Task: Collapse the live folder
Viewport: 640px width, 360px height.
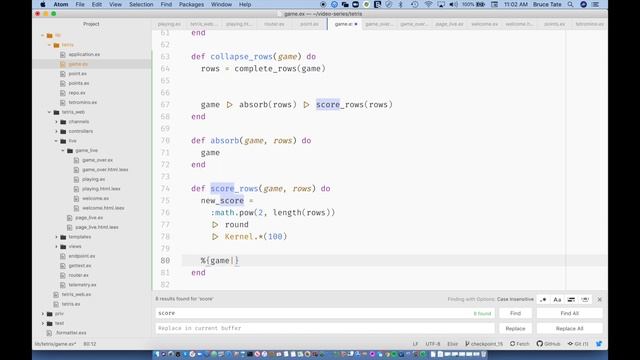Action: [x=56, y=141]
